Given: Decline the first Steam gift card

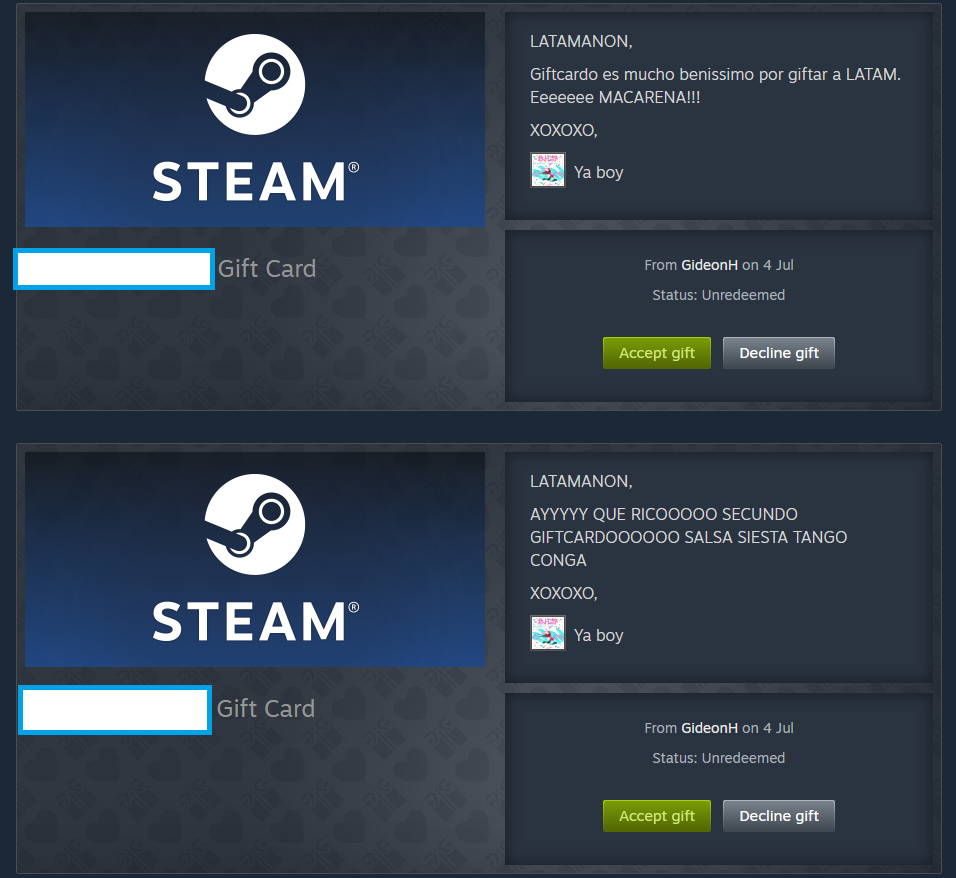Looking at the screenshot, I should click(x=779, y=353).
